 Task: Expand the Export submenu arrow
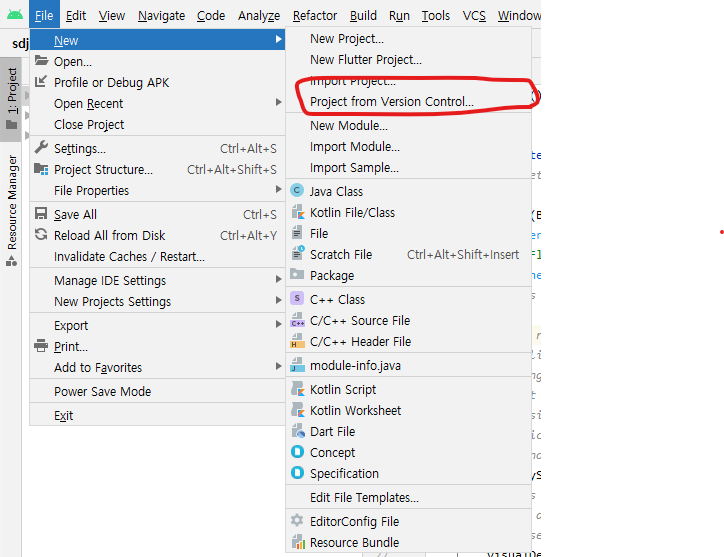tap(278, 324)
